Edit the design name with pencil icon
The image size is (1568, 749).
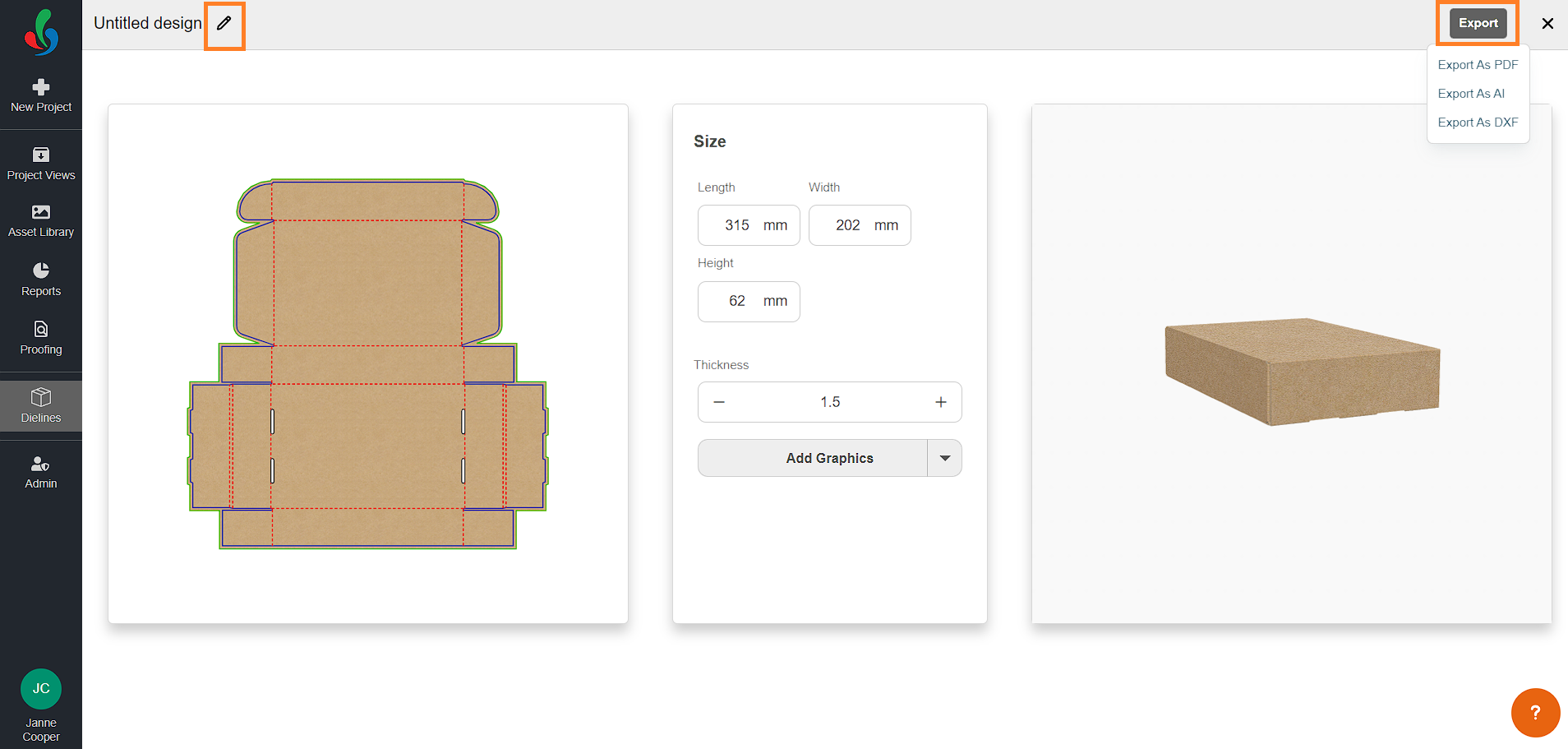coord(224,23)
